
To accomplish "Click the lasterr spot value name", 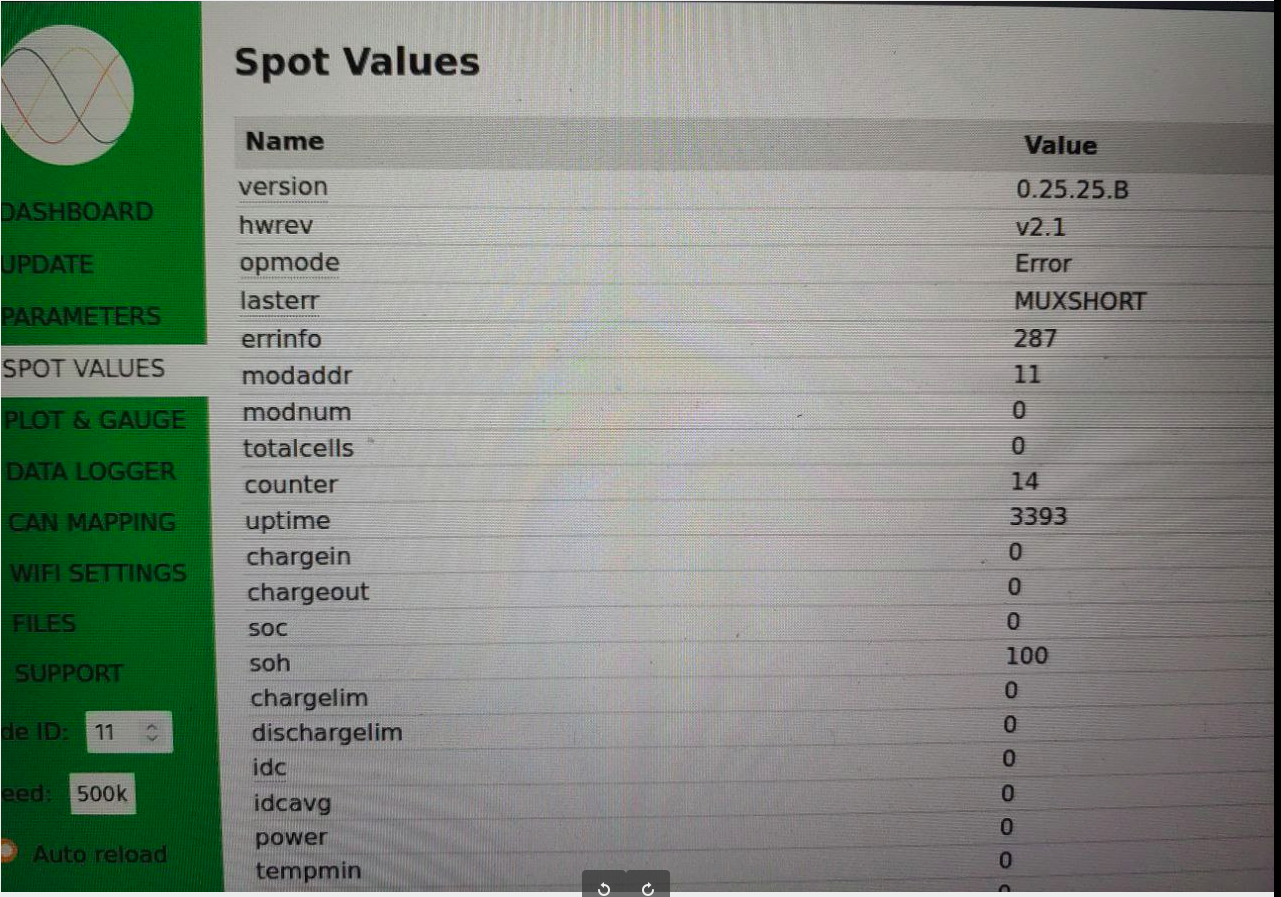I will point(279,301).
